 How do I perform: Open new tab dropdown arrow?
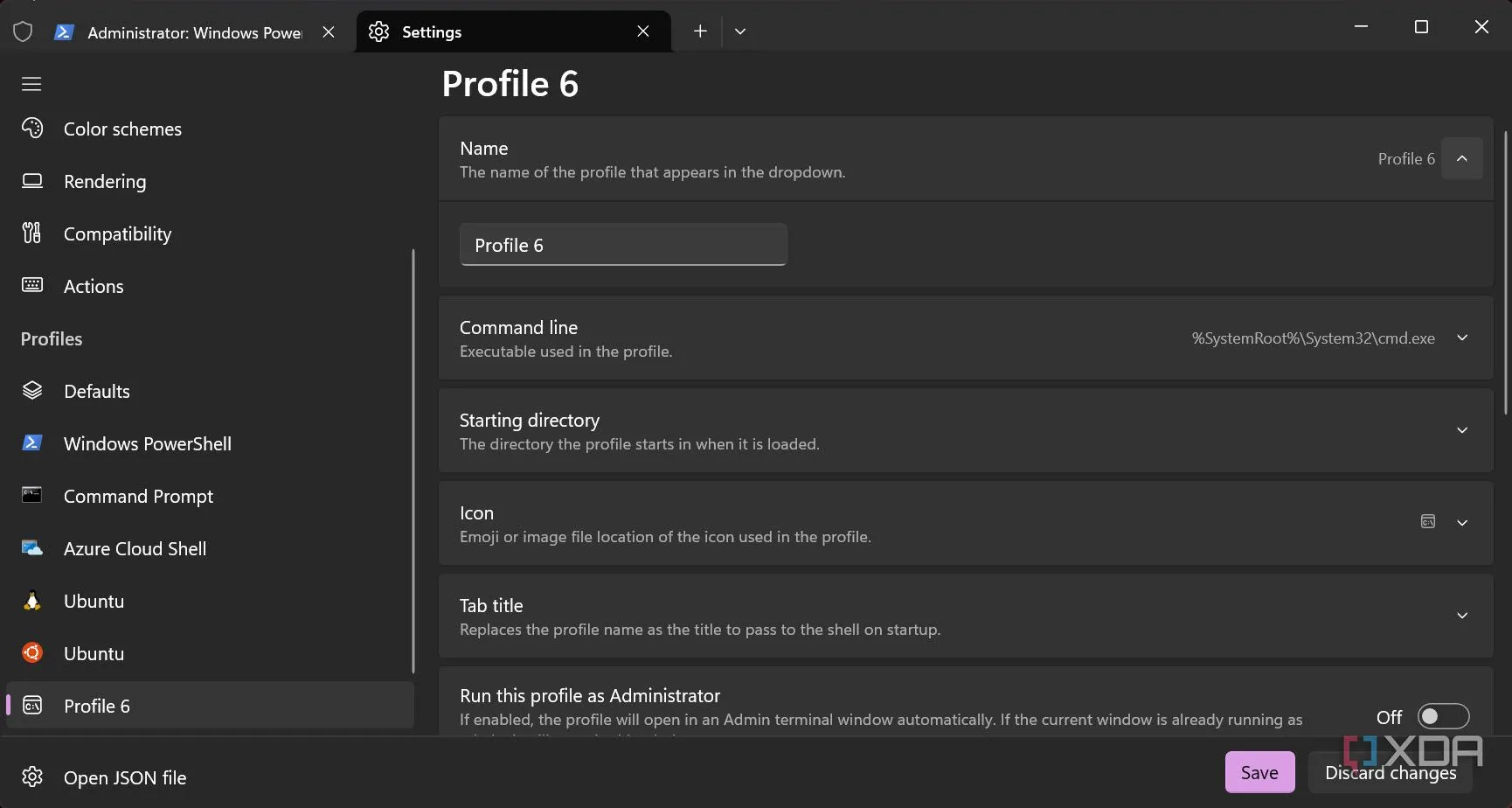(x=740, y=31)
